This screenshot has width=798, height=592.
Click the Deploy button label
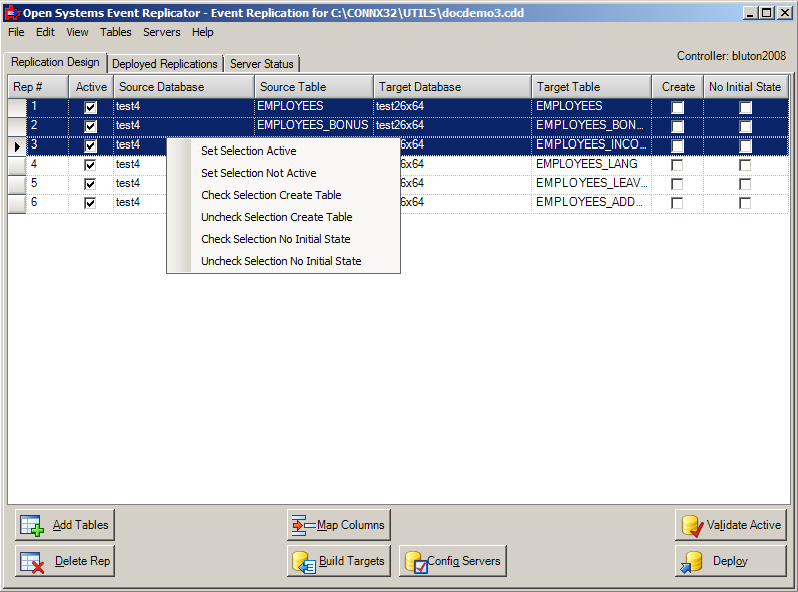click(730, 561)
